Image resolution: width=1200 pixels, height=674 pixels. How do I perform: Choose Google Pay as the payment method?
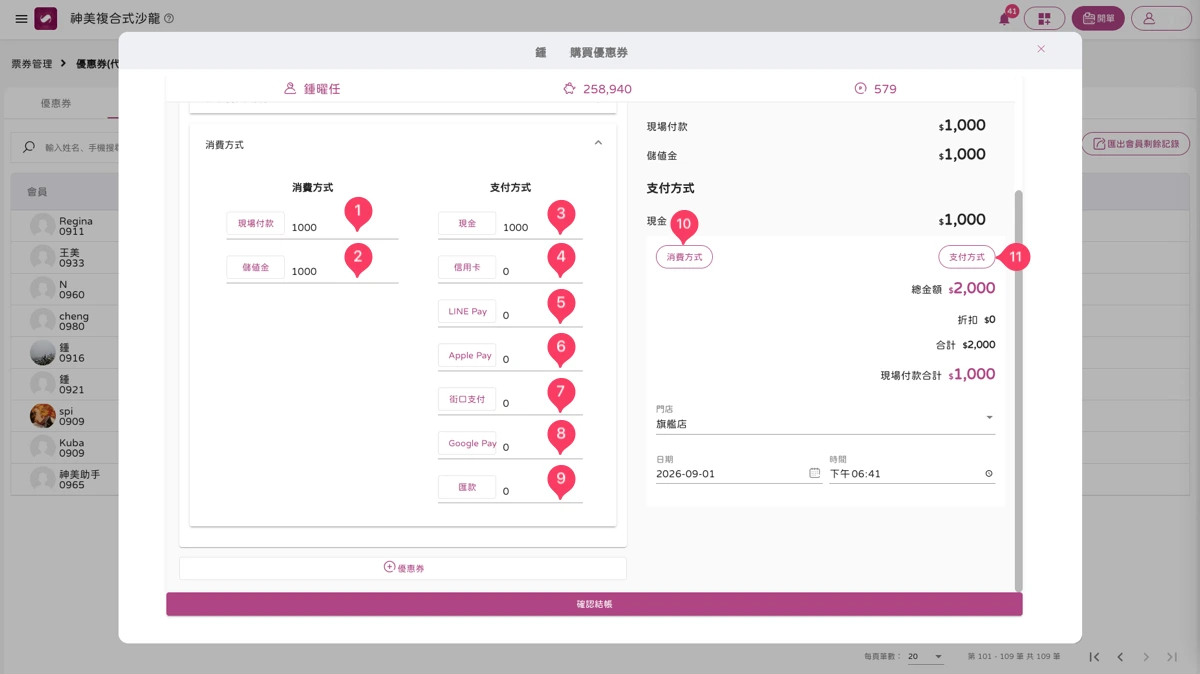tap(467, 444)
